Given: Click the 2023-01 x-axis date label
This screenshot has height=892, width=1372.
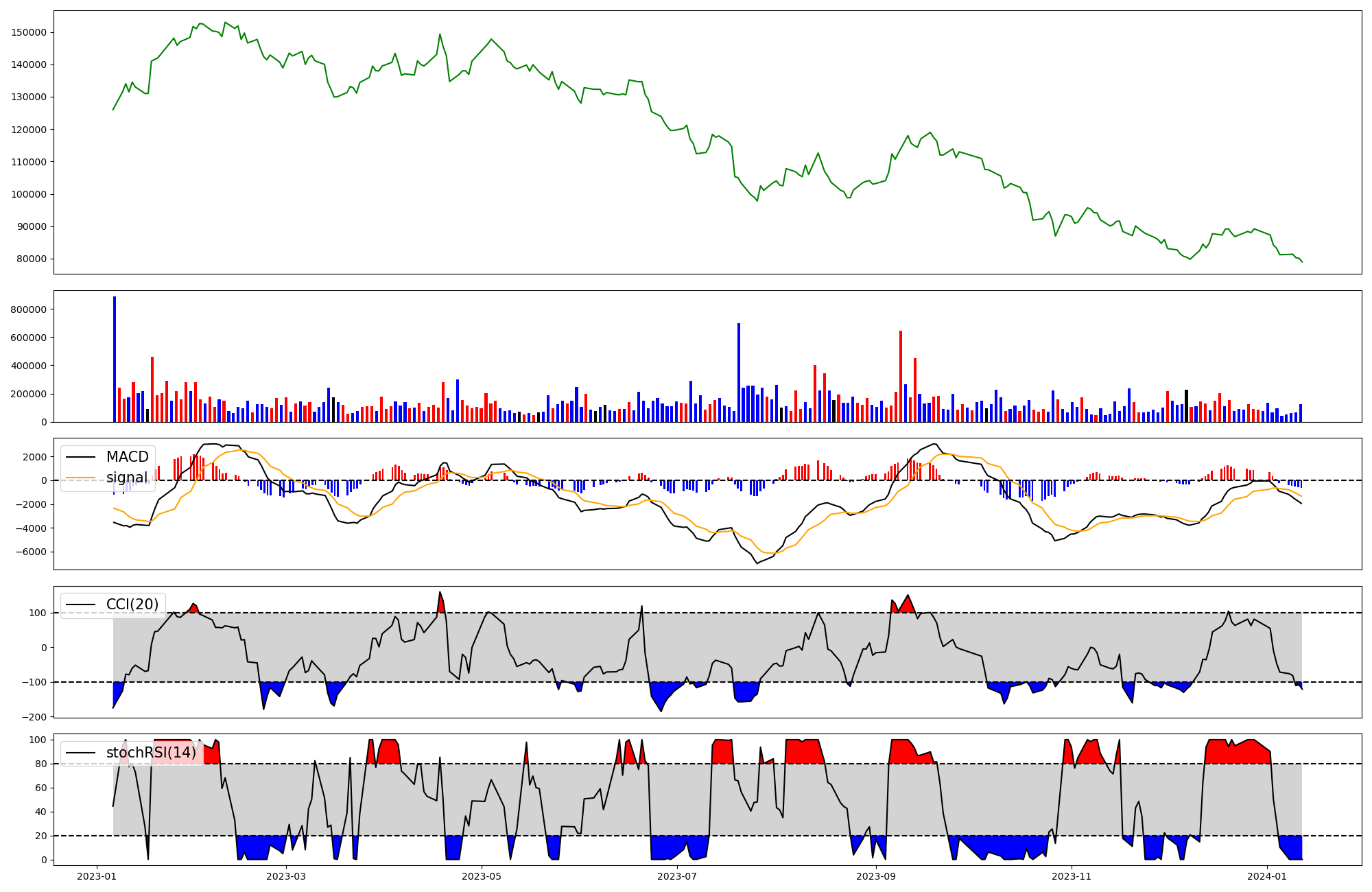Looking at the screenshot, I should (96, 876).
